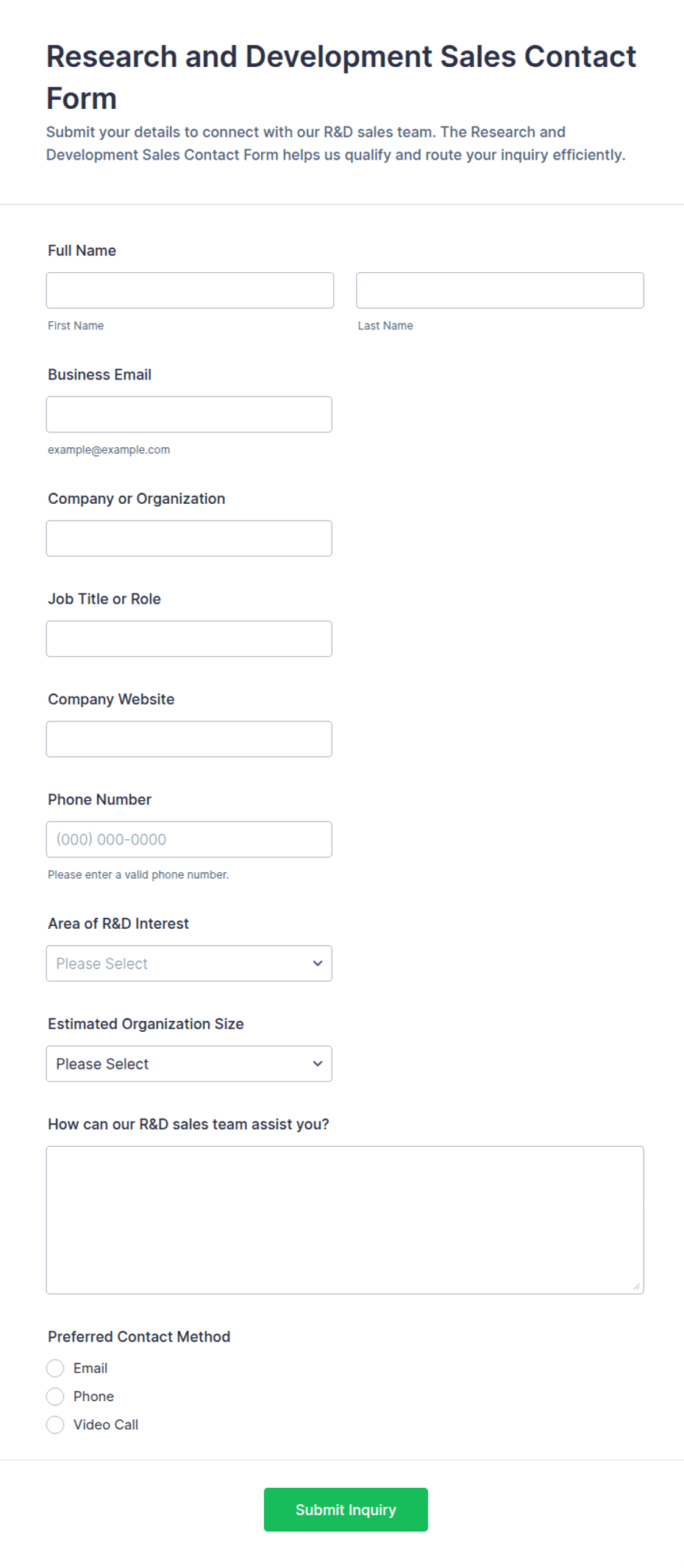Select the Email radio button

click(55, 1368)
